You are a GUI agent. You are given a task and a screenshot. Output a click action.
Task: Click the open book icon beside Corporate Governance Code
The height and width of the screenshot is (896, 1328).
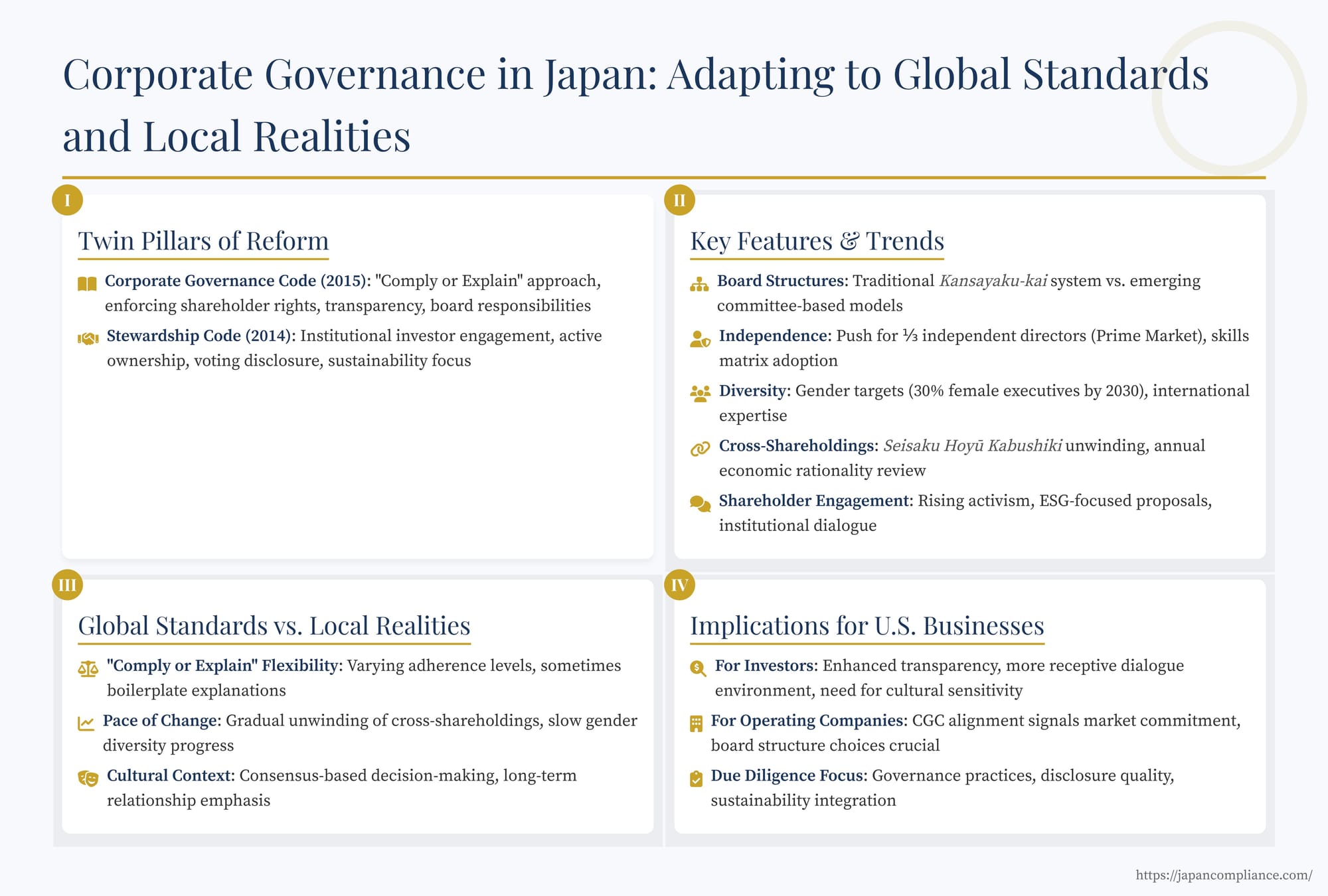(87, 284)
